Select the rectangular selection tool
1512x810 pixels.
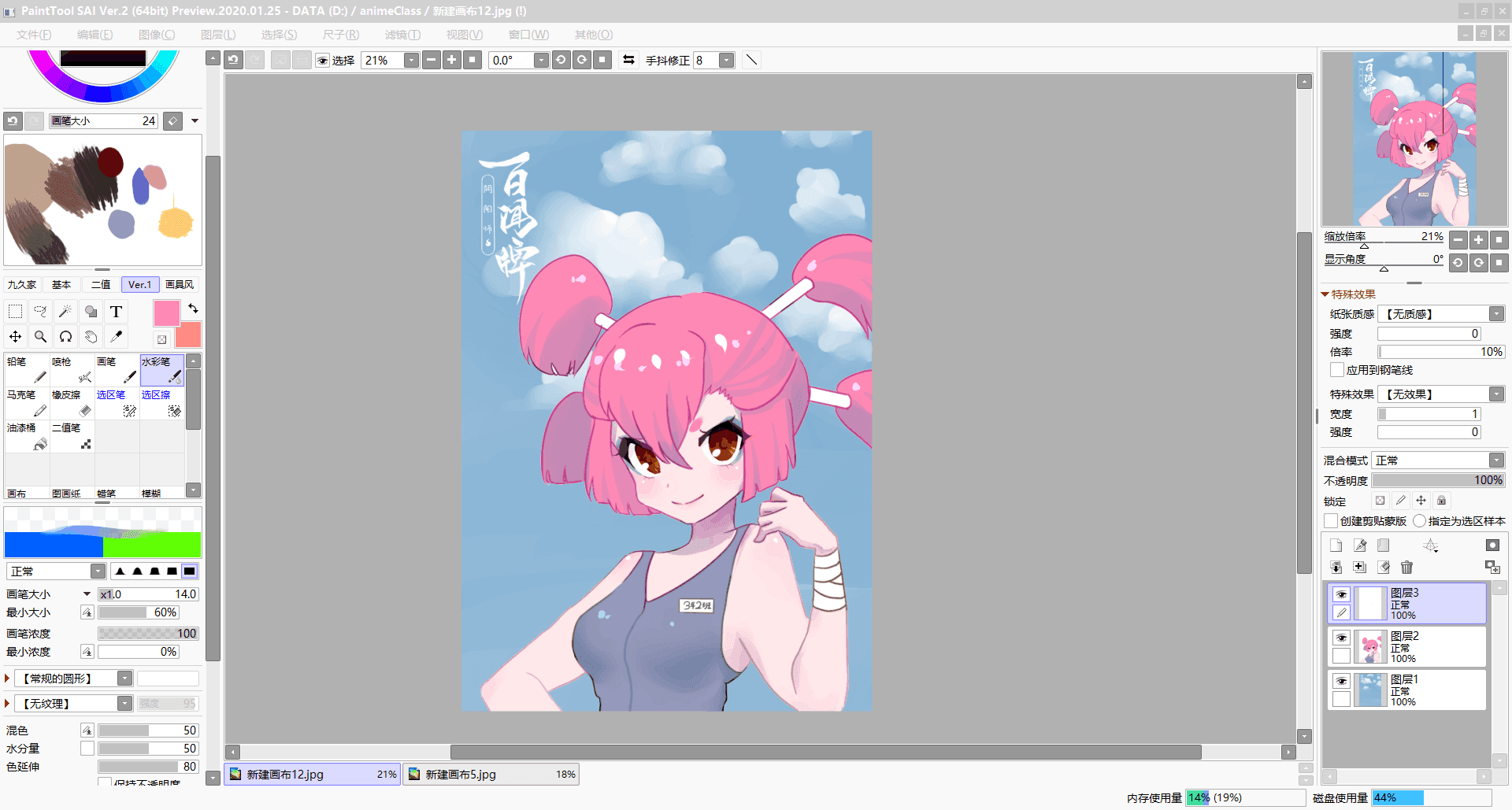(x=15, y=312)
